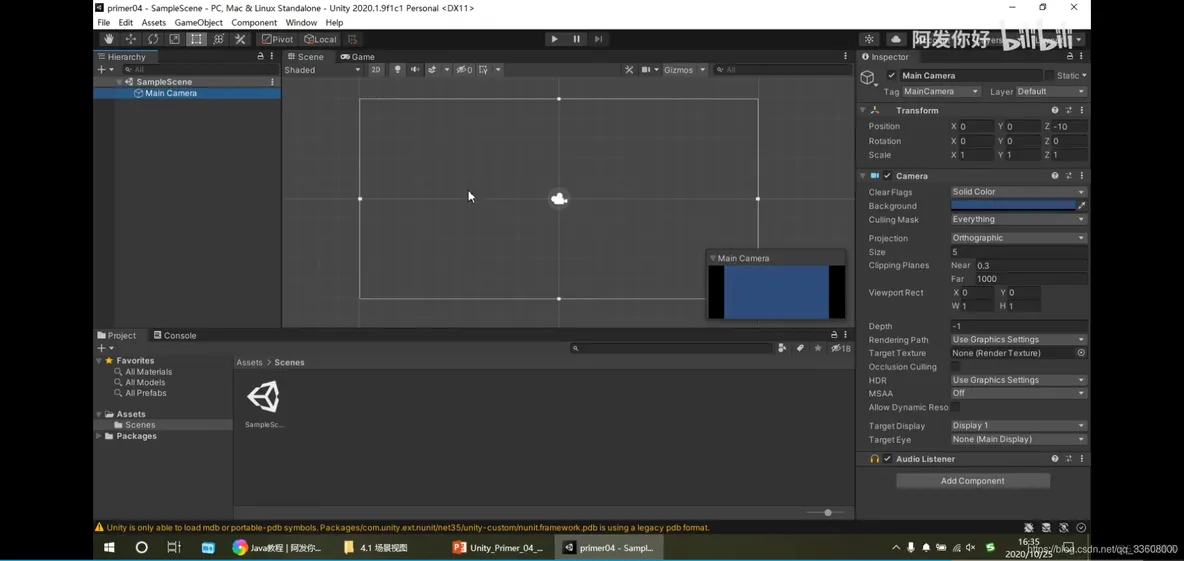Select the Rect tool
This screenshot has width=1184, height=561.
(196, 39)
